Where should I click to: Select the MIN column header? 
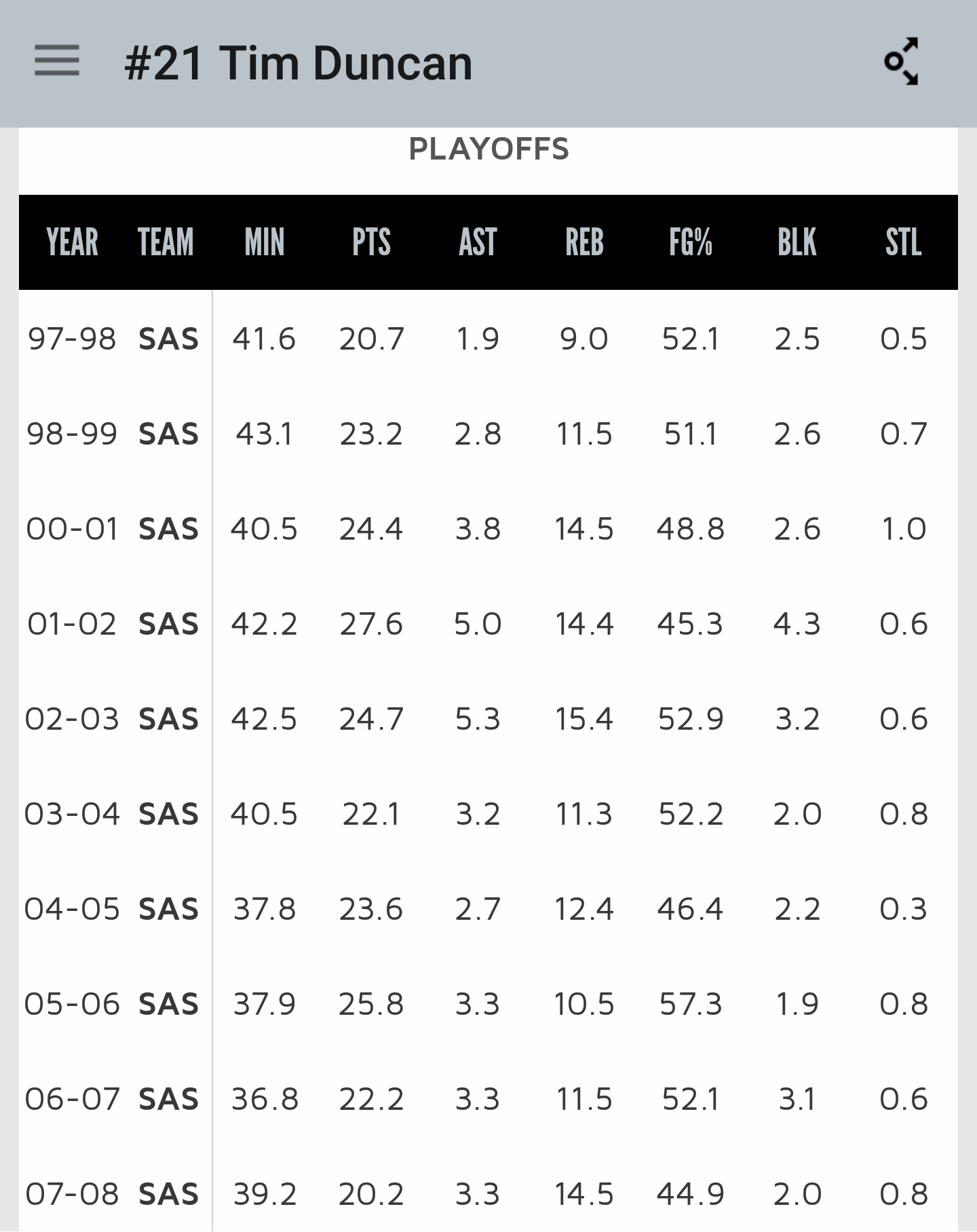point(264,242)
